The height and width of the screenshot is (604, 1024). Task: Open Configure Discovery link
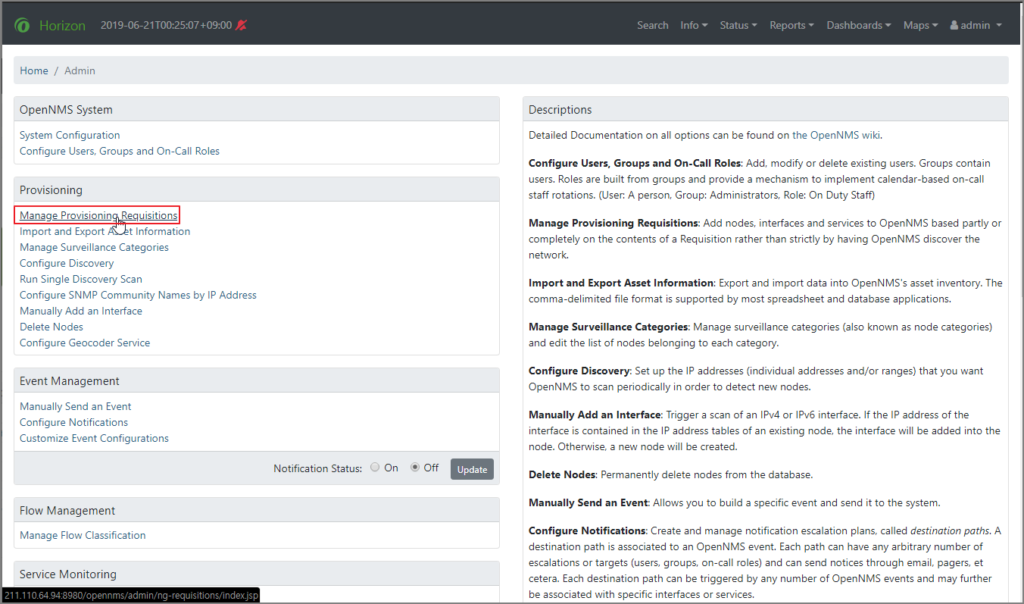[x=67, y=263]
